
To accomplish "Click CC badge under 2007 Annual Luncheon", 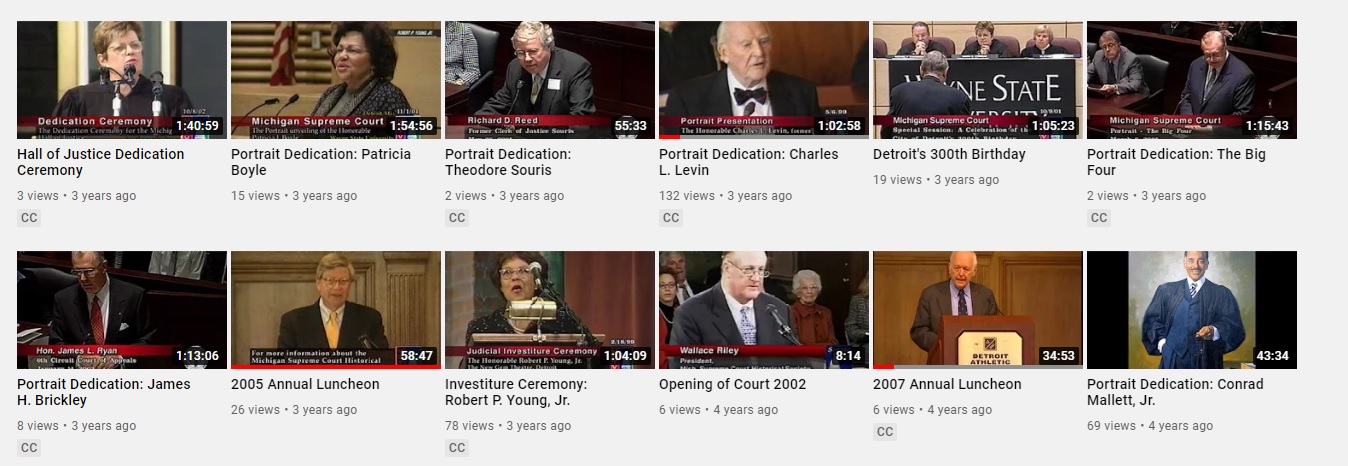I will [x=885, y=432].
